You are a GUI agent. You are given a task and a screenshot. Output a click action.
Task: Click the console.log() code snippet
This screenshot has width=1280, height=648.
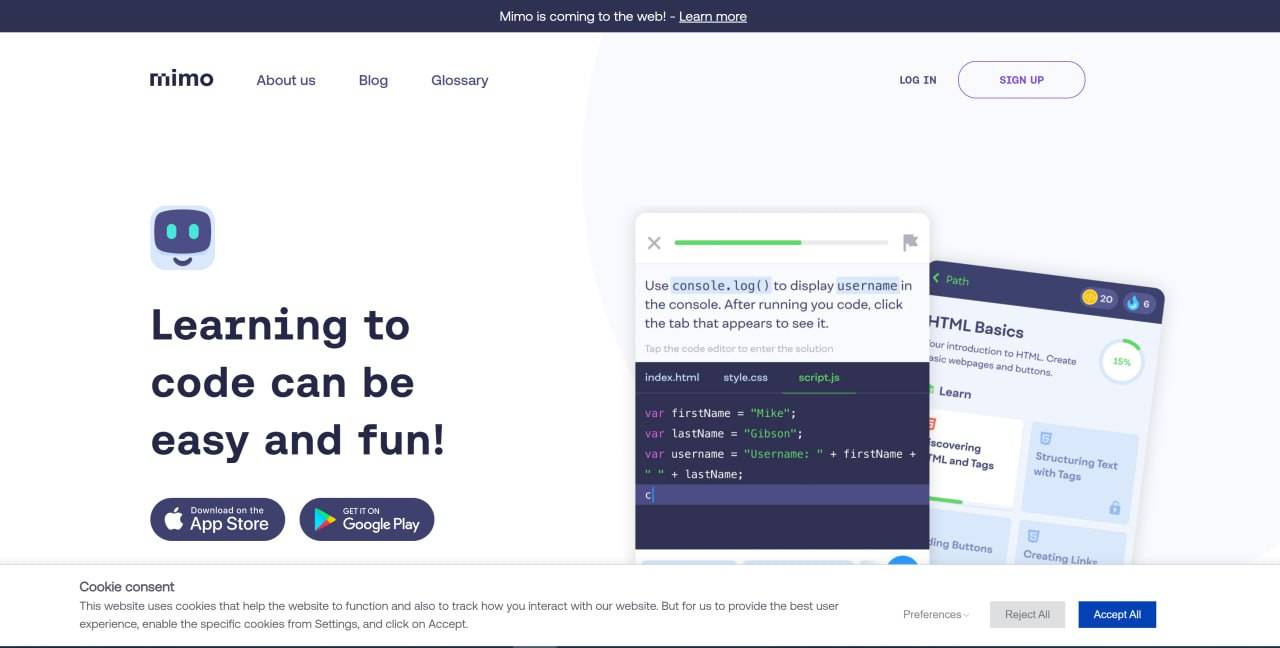721,285
